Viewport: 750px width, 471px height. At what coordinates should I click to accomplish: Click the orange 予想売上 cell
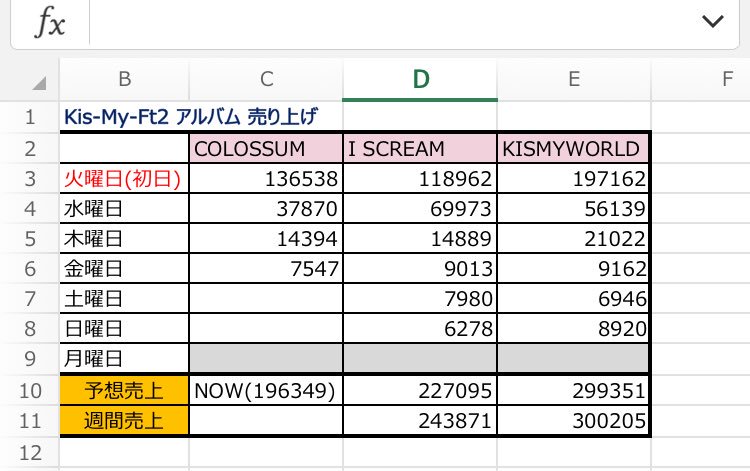point(124,391)
